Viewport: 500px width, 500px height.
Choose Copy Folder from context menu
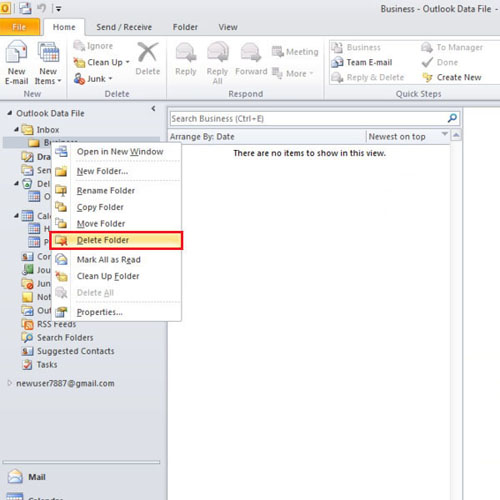pyautogui.click(x=116, y=207)
